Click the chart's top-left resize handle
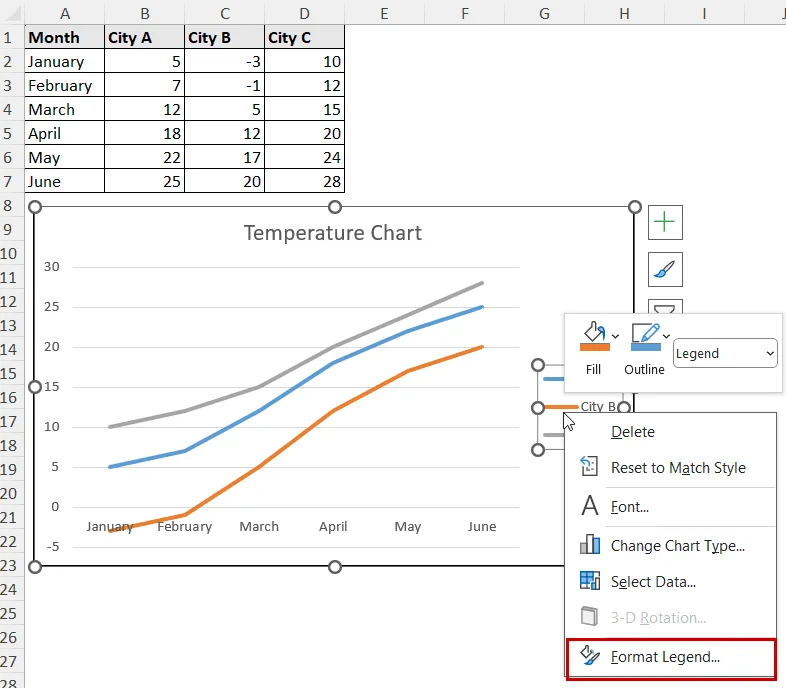Viewport: 786px width, 688px height. pos(35,207)
